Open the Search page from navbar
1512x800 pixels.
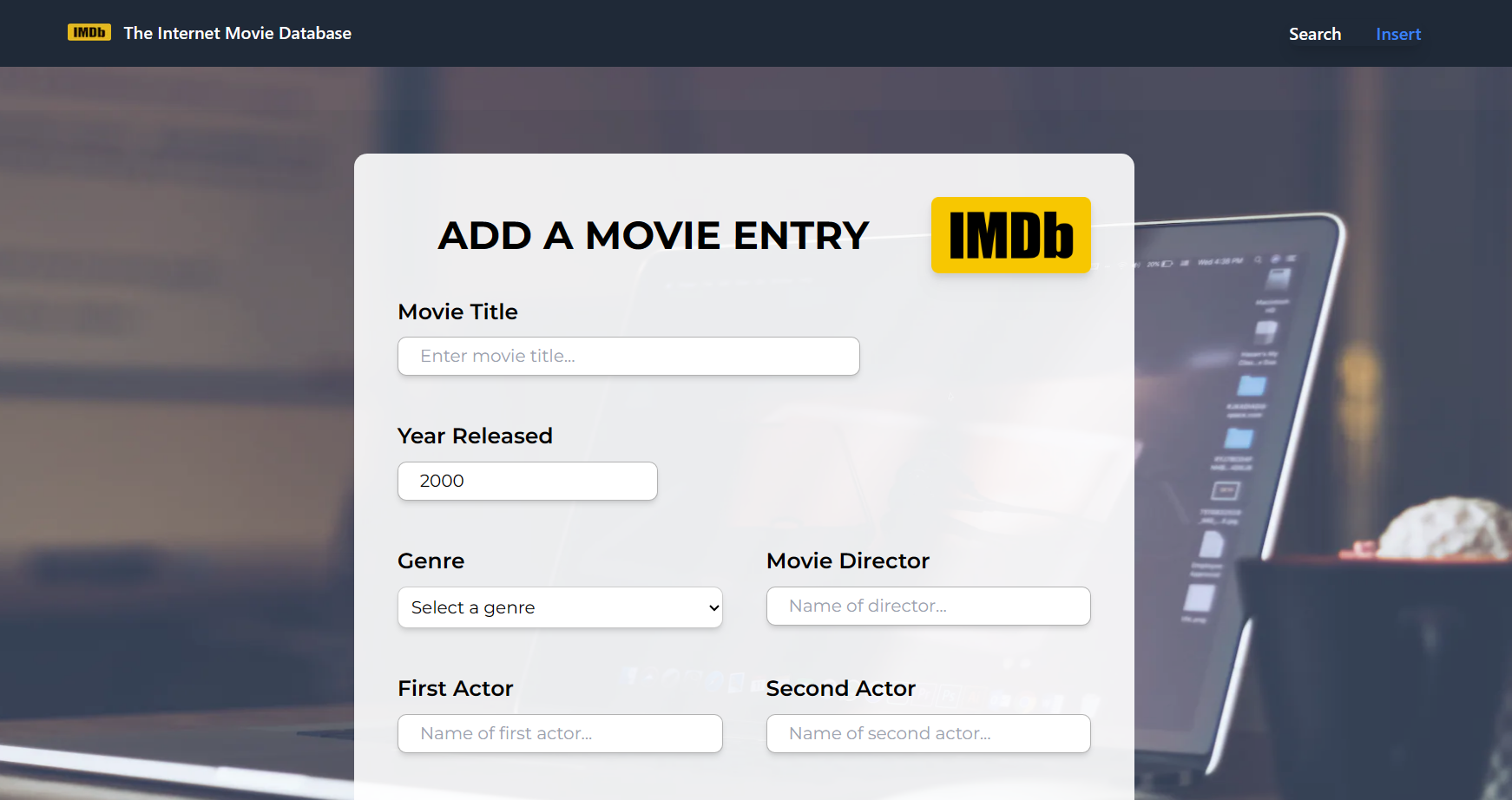(x=1314, y=34)
